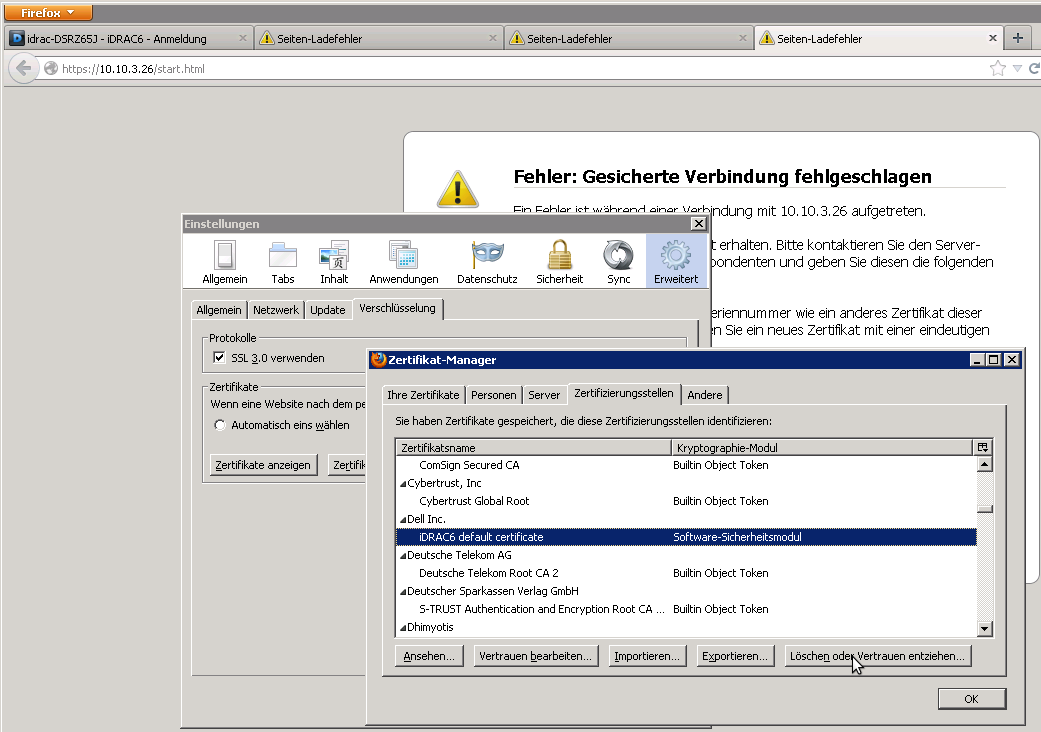Uncheck SSL 3.0 verwenden checkbox
The width and height of the screenshot is (1041, 732).
click(219, 358)
